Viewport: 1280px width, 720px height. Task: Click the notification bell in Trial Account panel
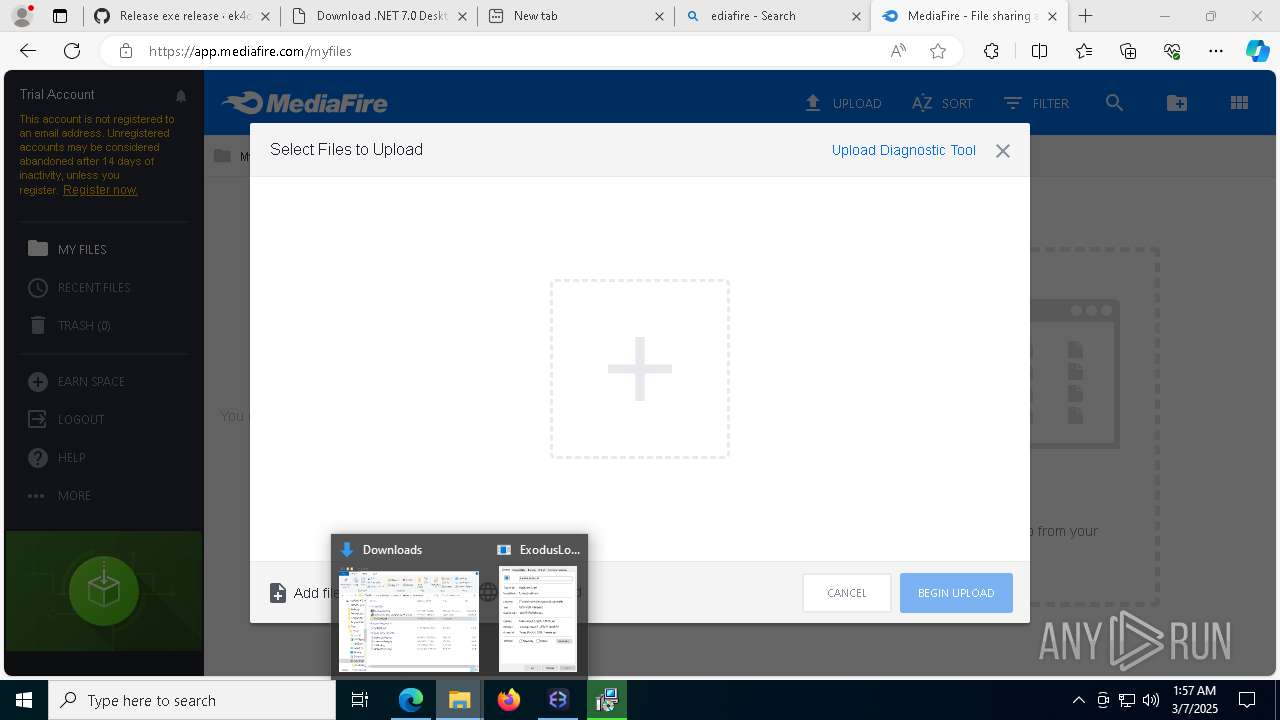click(x=181, y=96)
